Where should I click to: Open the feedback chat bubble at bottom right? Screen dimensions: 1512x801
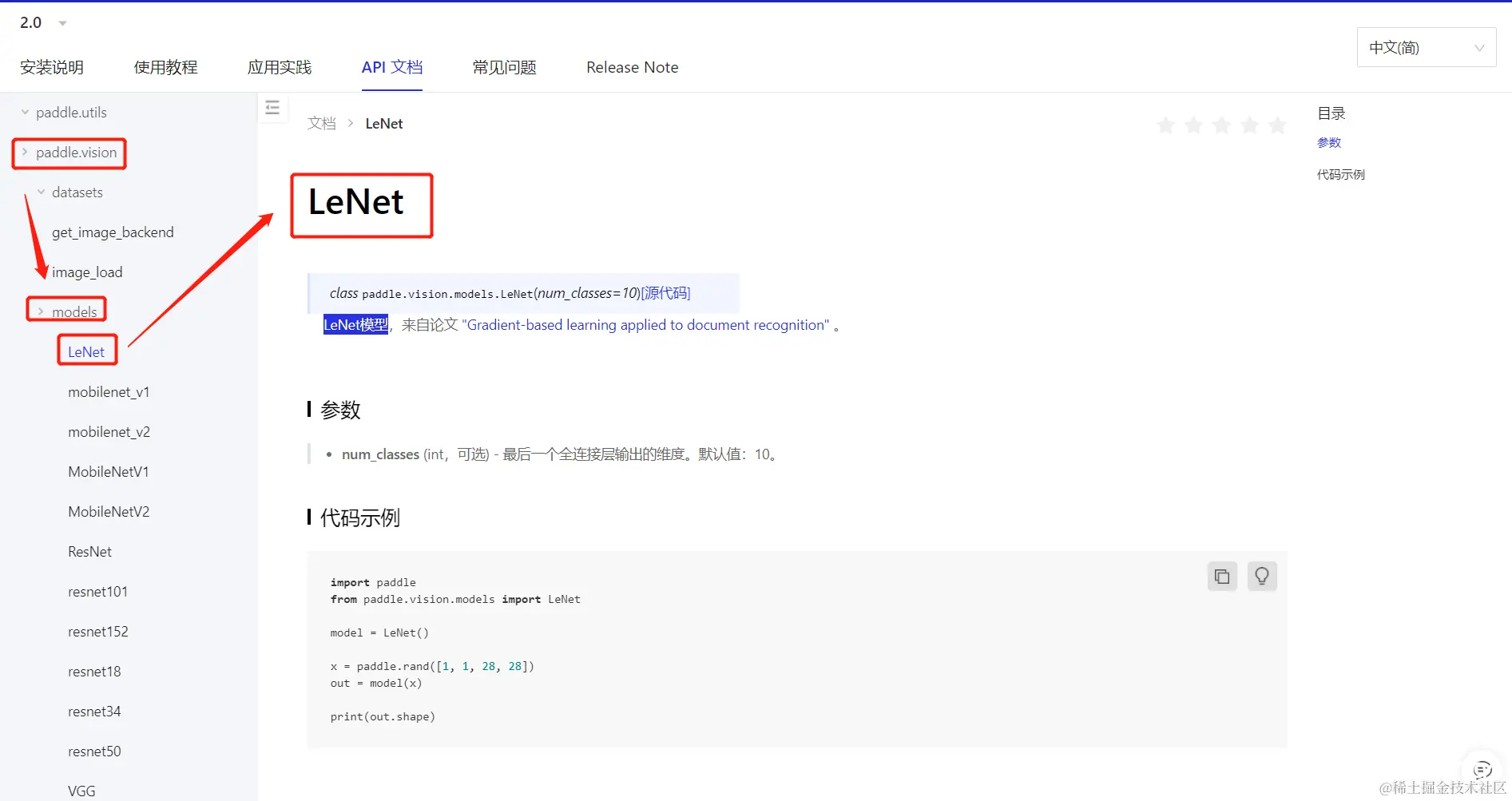point(1482,769)
